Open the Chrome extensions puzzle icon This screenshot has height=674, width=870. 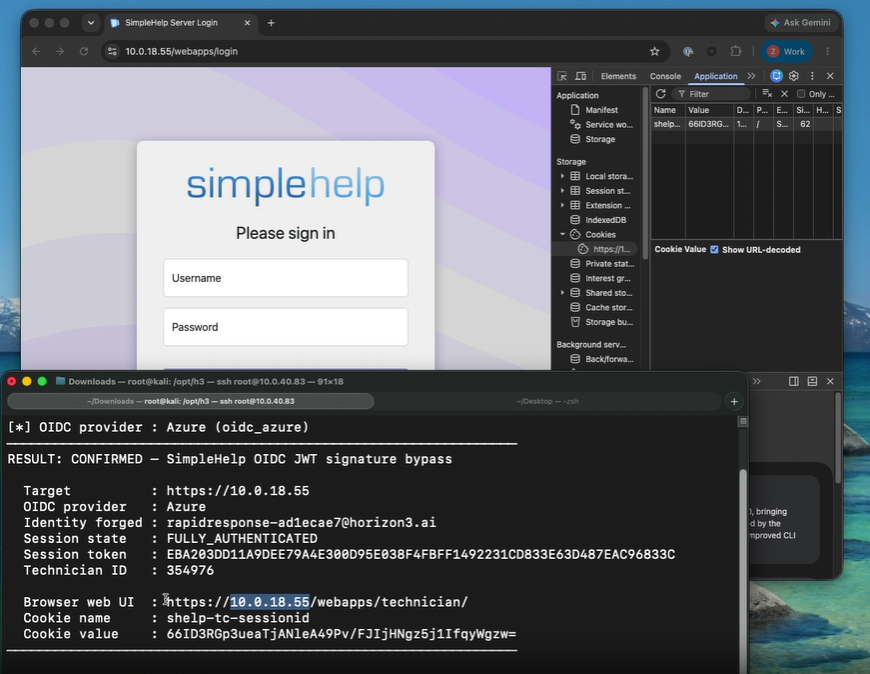point(736,52)
